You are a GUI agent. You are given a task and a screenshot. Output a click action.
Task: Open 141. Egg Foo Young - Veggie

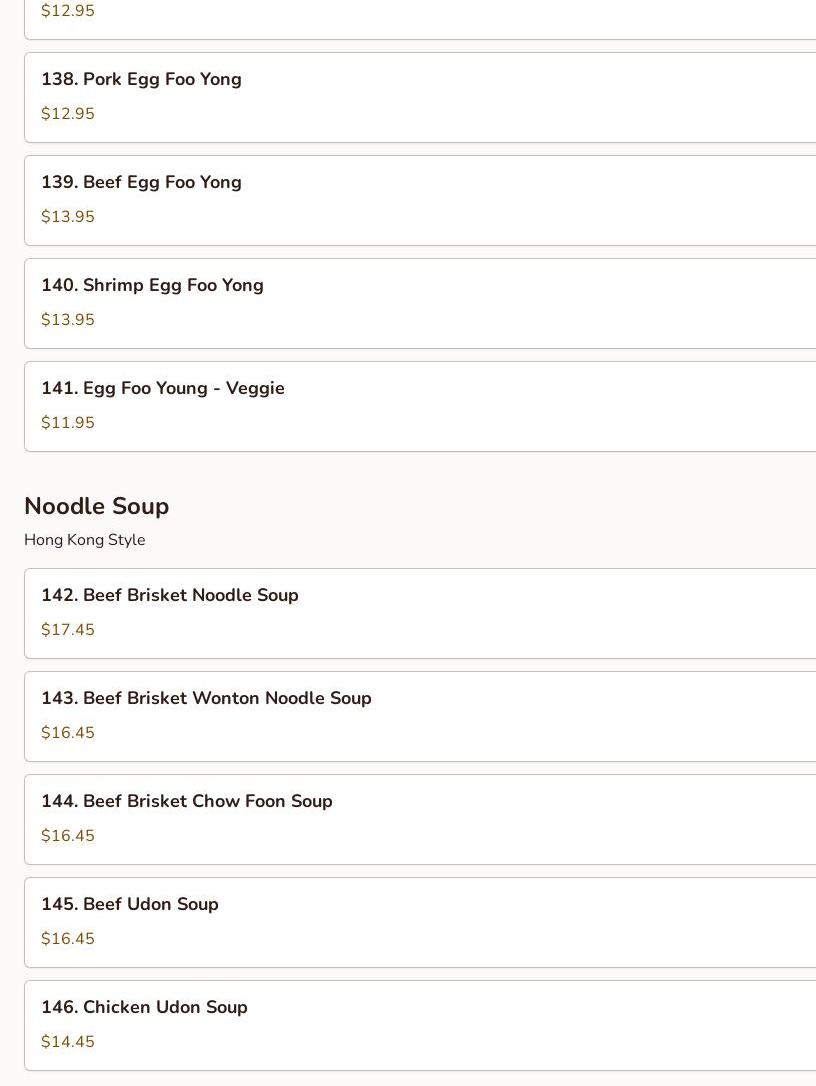click(x=163, y=389)
